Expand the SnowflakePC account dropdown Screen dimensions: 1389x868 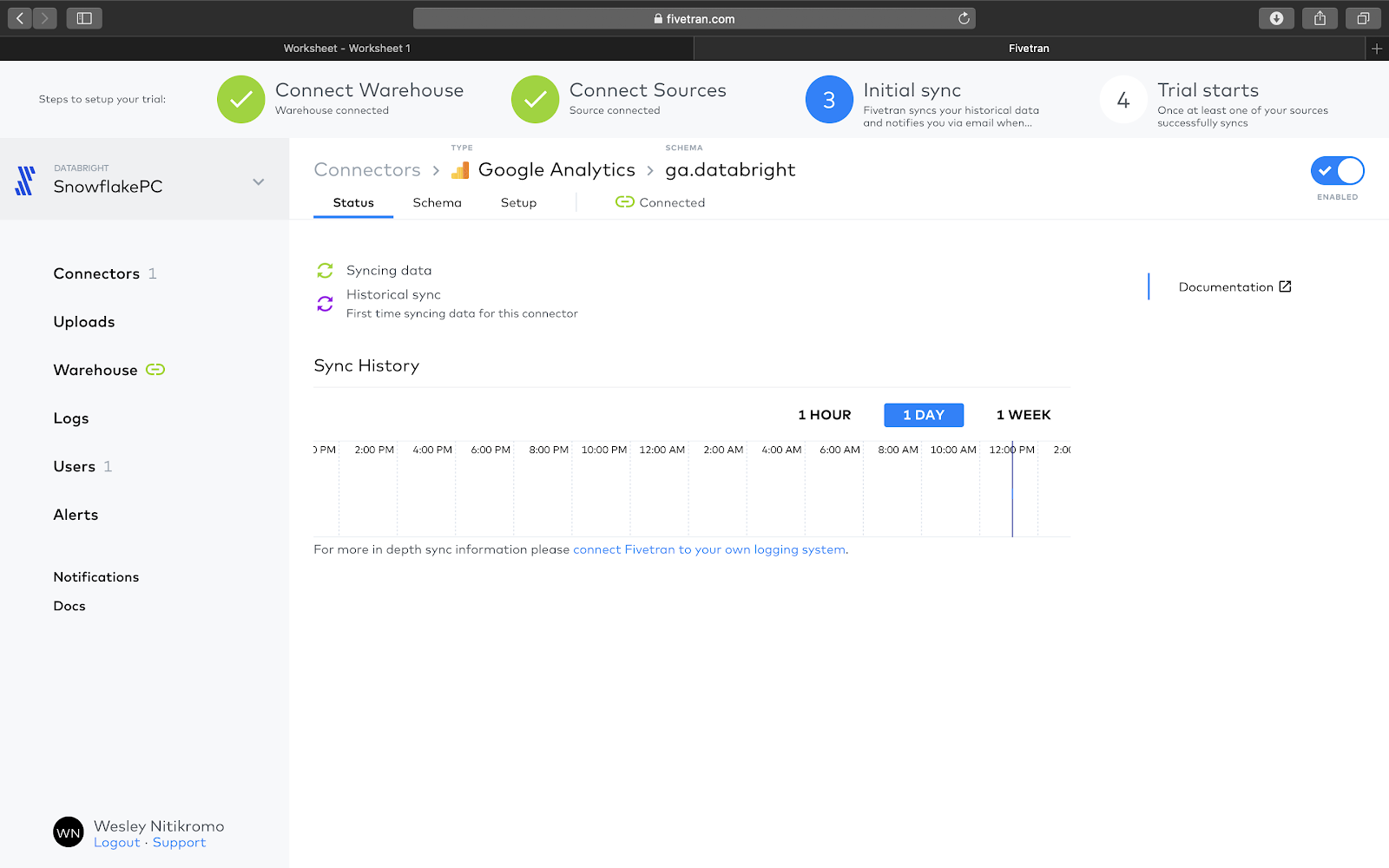click(x=258, y=181)
